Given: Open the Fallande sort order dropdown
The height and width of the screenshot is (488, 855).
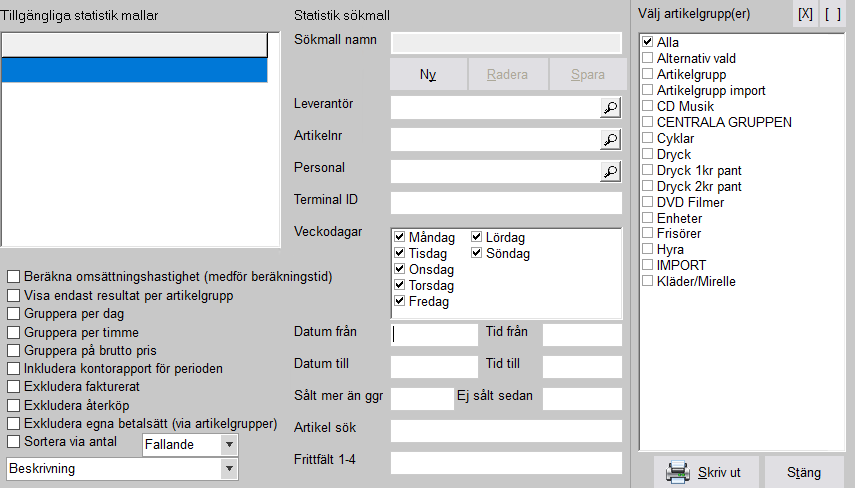Looking at the screenshot, I should point(229,444).
